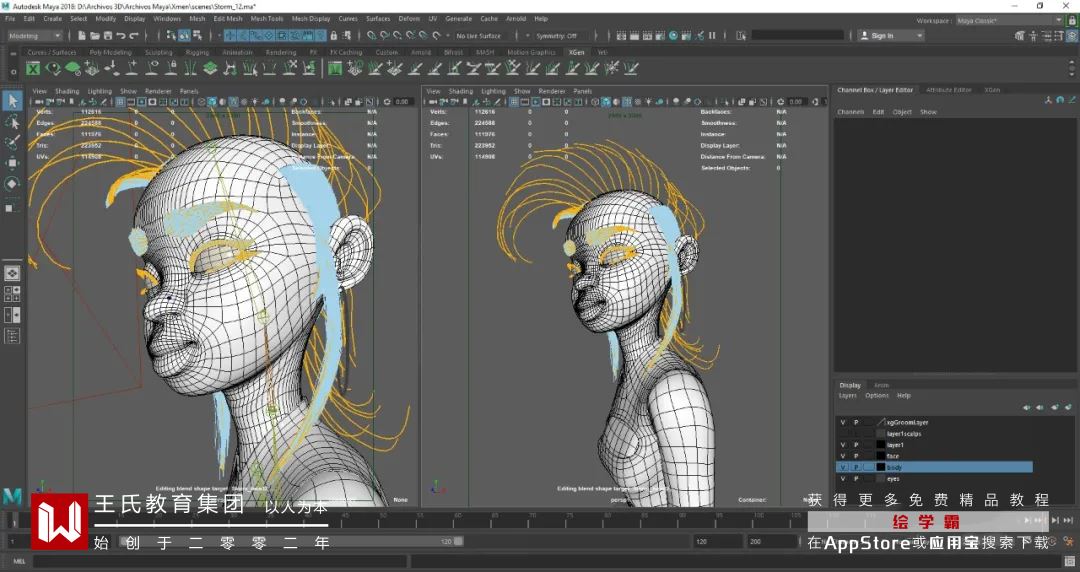
Task: Toggle playback P flag of eyes layer
Action: click(x=855, y=479)
